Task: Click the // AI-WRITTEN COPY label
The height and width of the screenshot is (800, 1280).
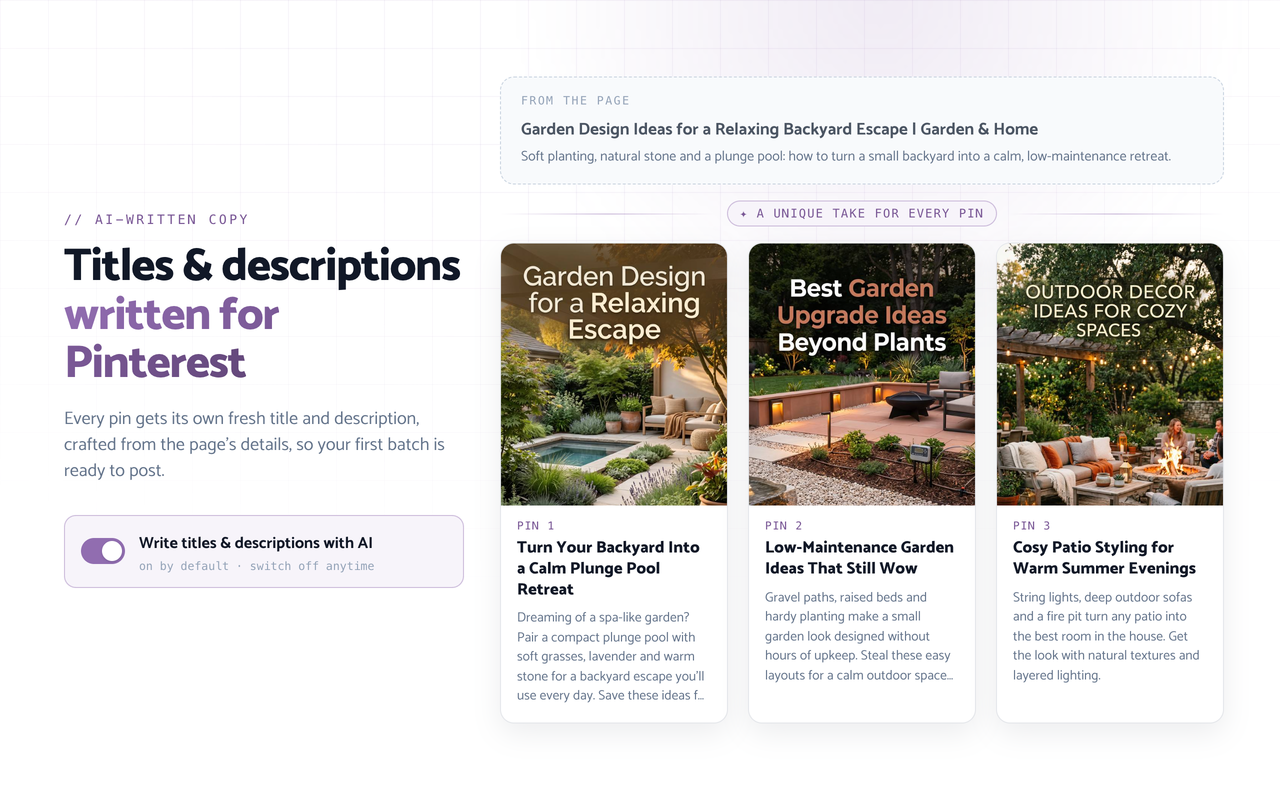Action: click(x=156, y=219)
